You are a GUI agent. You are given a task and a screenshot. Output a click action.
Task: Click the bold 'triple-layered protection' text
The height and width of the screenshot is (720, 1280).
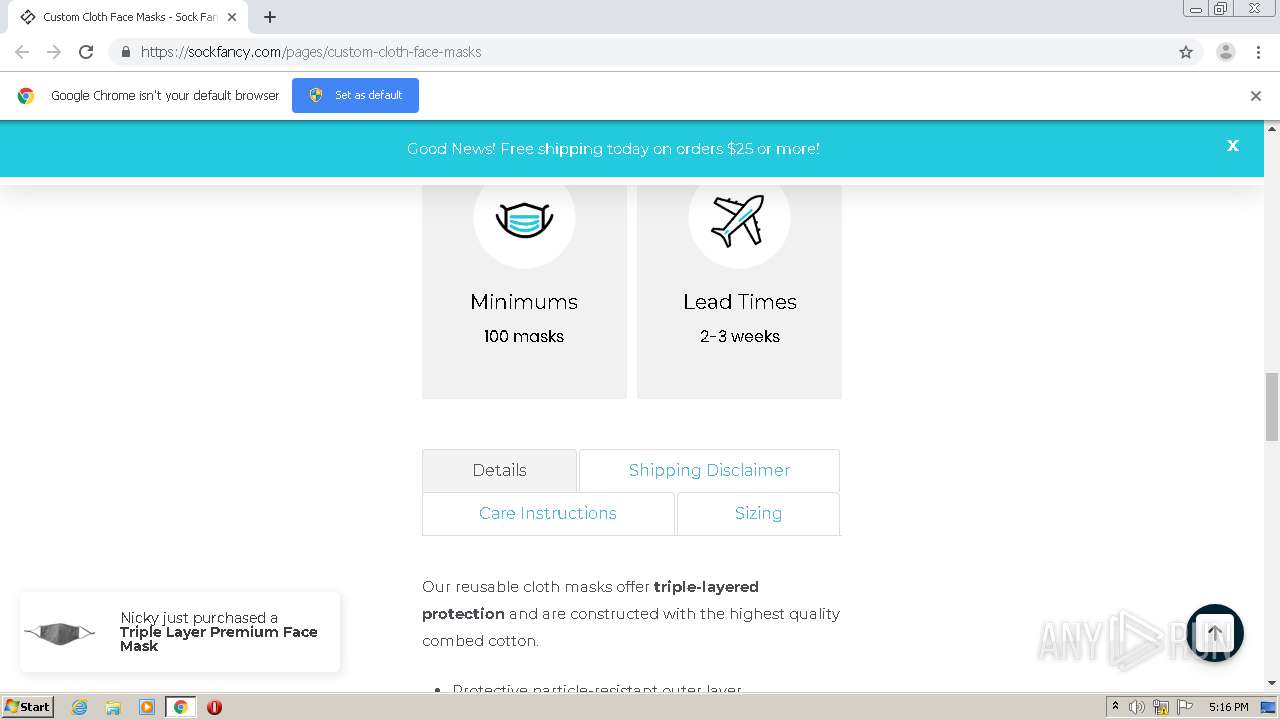coord(590,600)
